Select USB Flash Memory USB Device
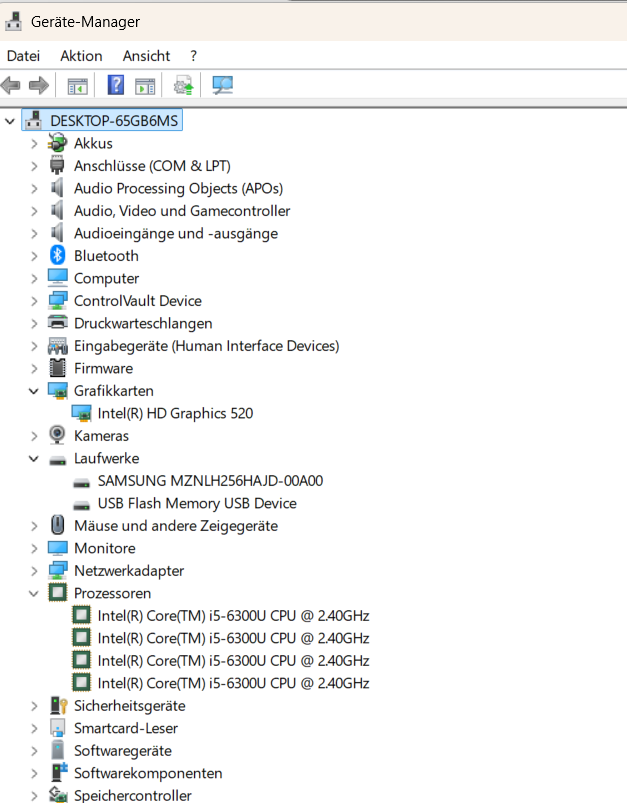The width and height of the screenshot is (627, 803). [197, 503]
